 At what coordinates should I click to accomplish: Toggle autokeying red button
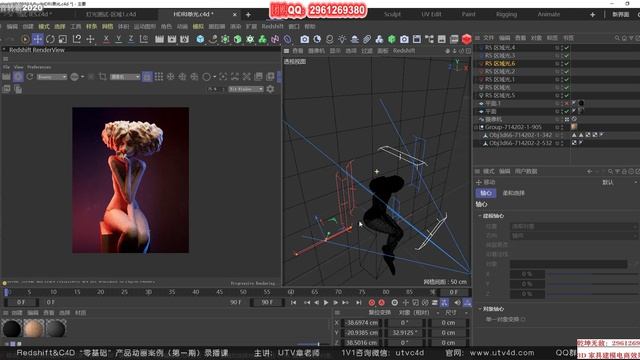(x=381, y=302)
